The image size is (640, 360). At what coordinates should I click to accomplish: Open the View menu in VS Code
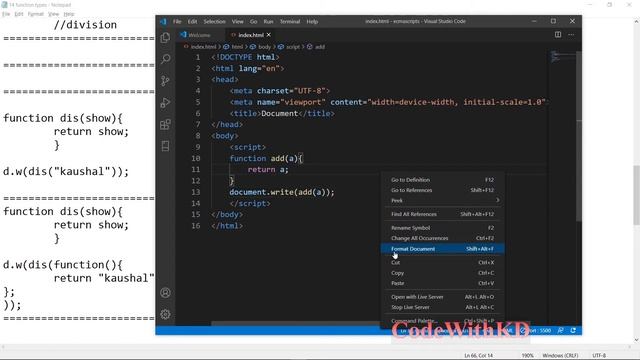coord(238,21)
